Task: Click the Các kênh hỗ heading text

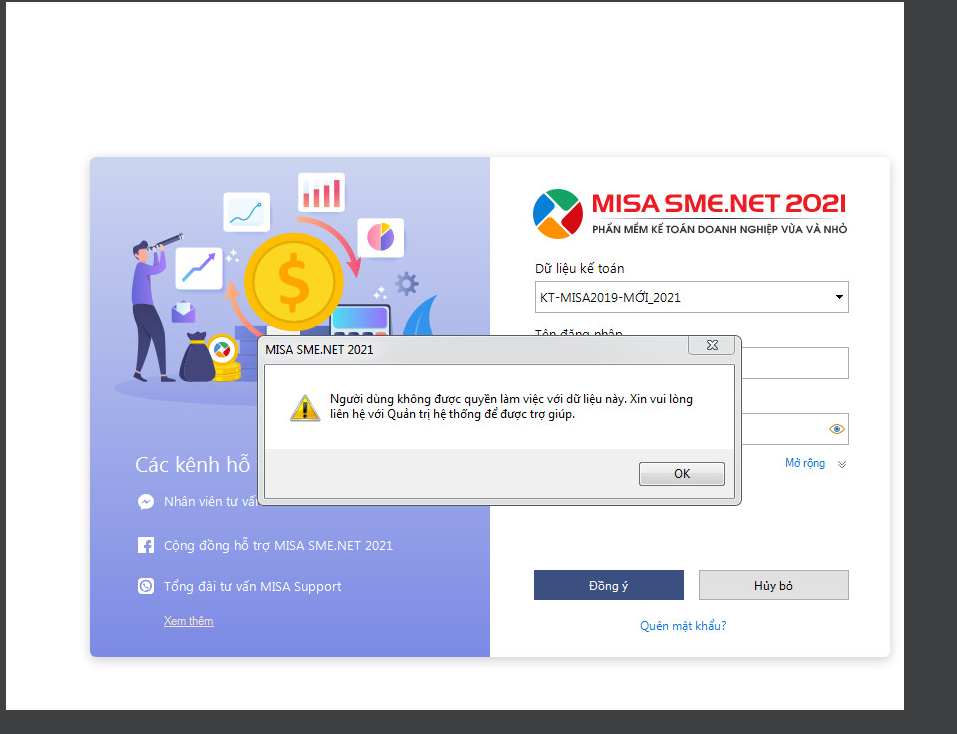Action: 193,465
